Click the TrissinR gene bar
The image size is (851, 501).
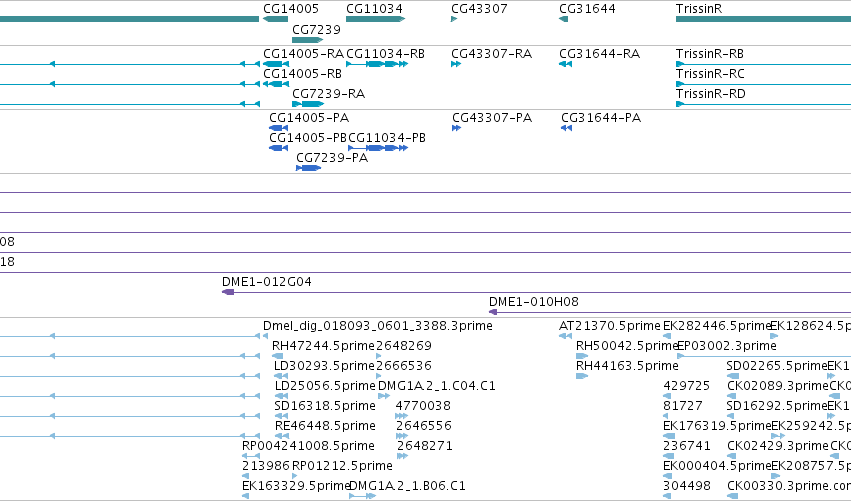pos(763,19)
